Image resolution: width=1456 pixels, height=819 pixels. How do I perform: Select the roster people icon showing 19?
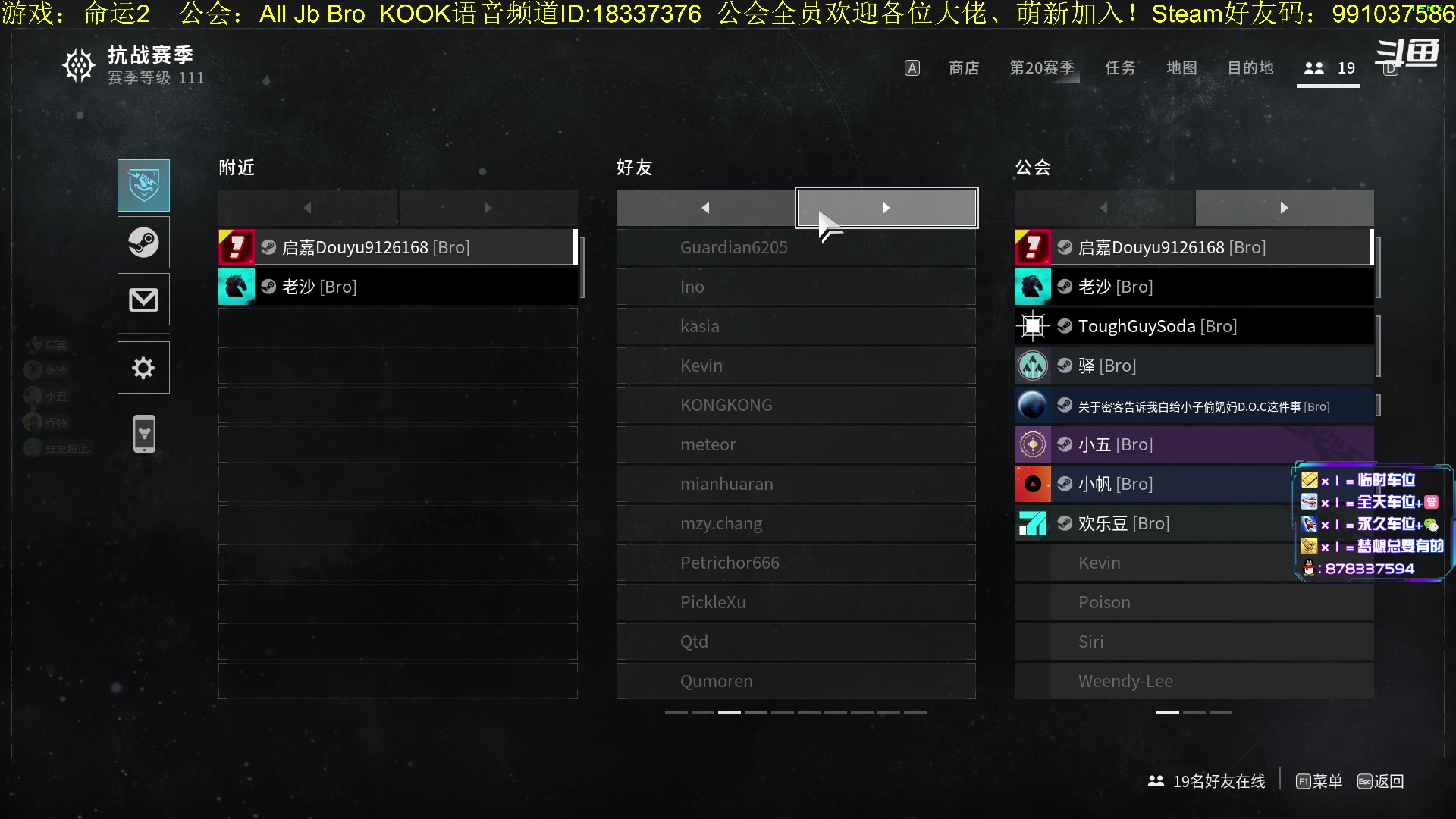coord(1329,68)
